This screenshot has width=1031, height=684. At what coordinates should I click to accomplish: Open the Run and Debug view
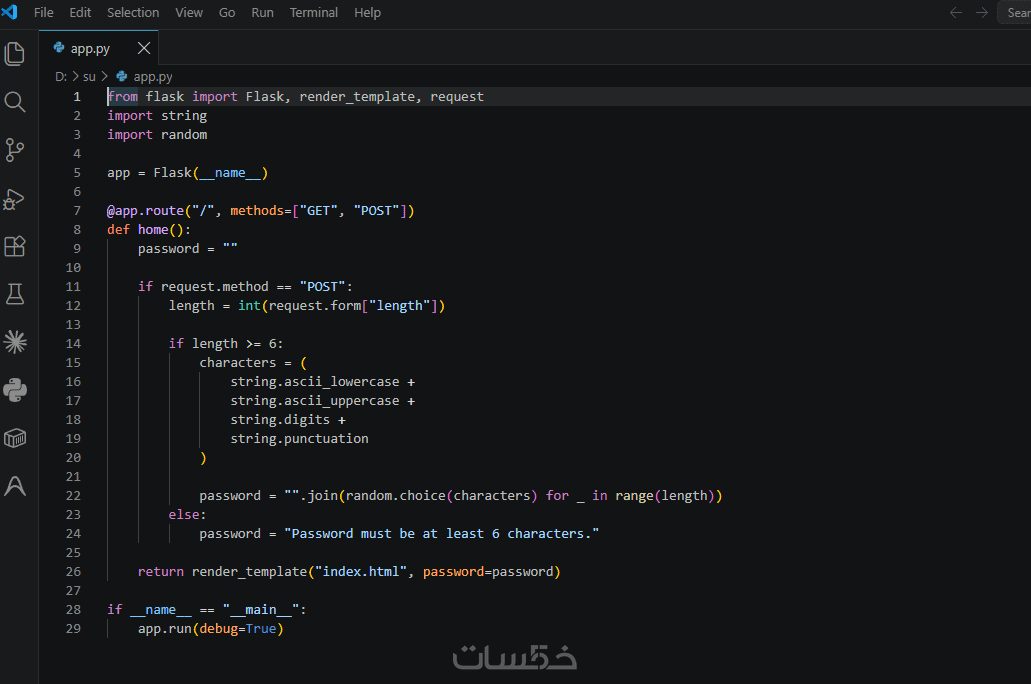[x=14, y=199]
